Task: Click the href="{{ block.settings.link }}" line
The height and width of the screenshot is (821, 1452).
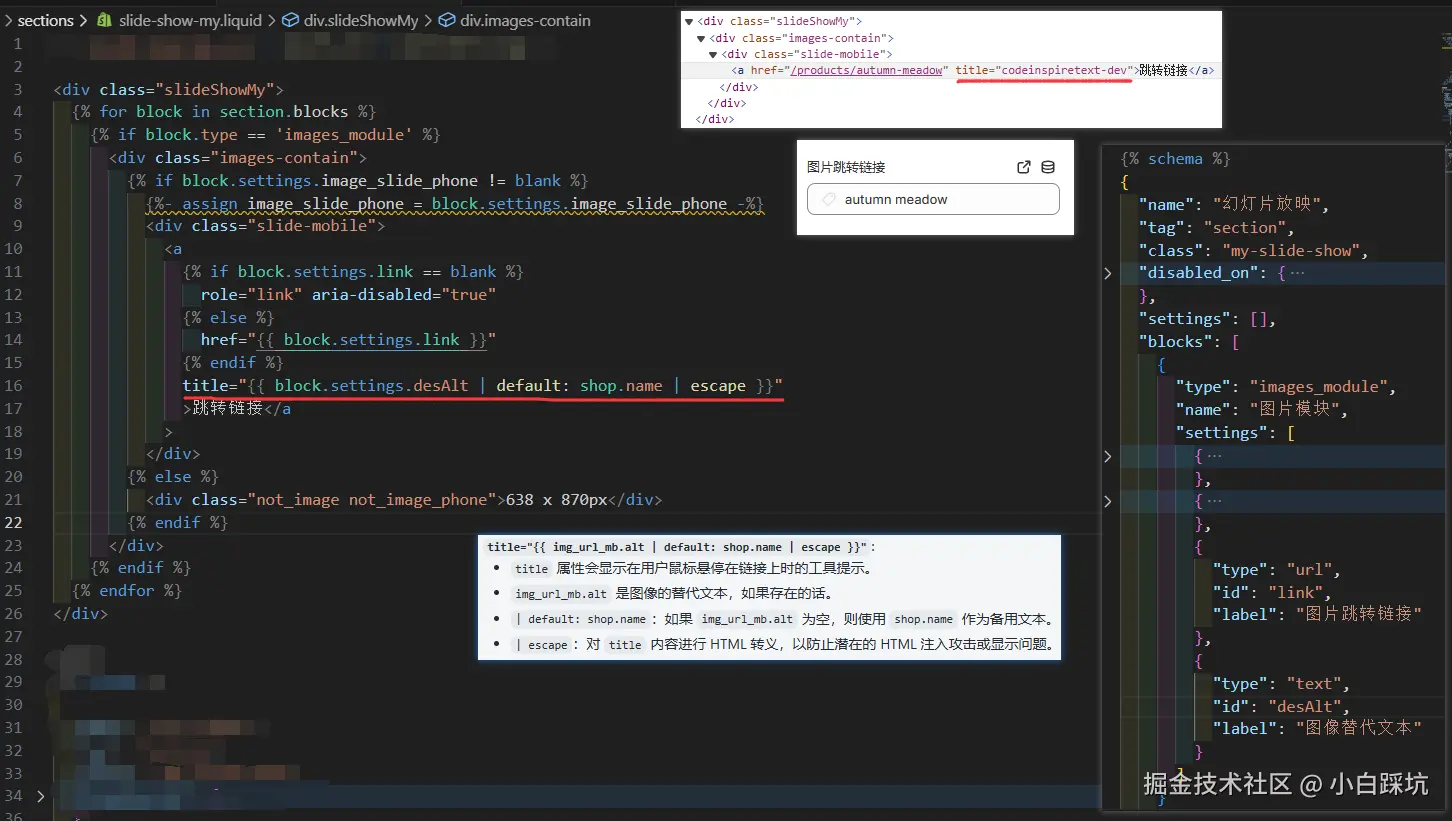Action: [348, 339]
